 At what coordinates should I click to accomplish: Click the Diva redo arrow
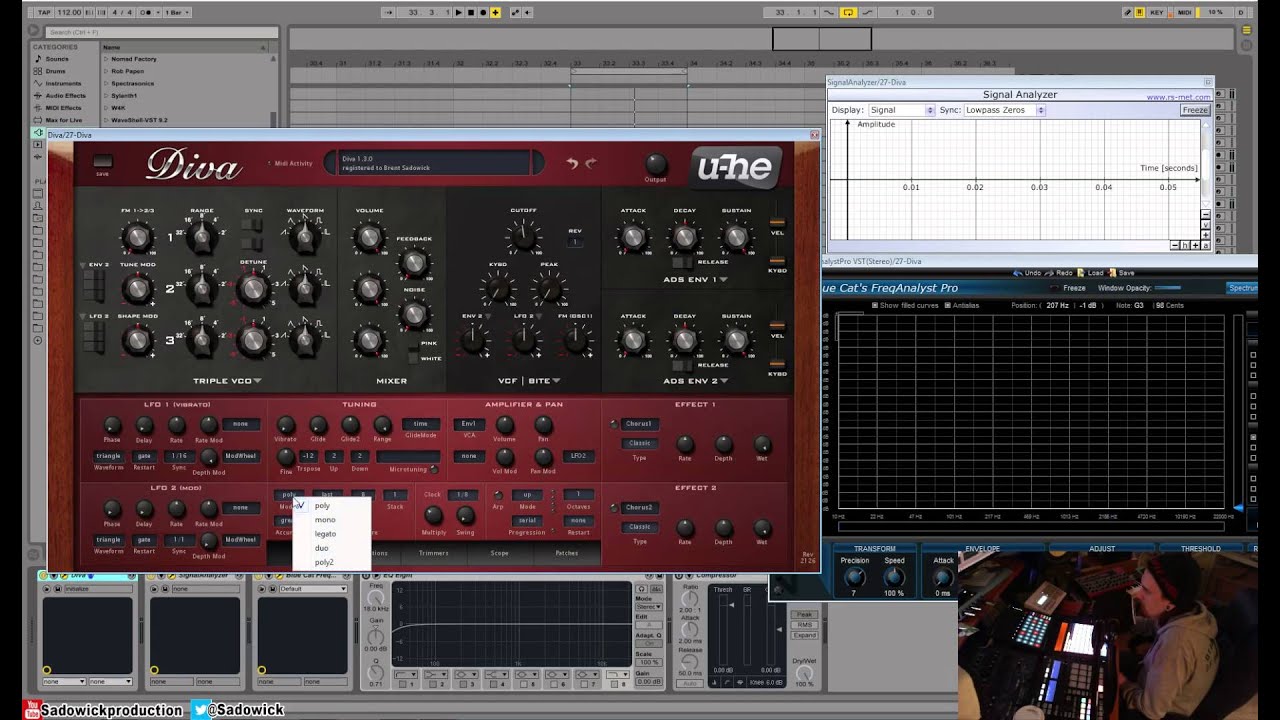590,163
